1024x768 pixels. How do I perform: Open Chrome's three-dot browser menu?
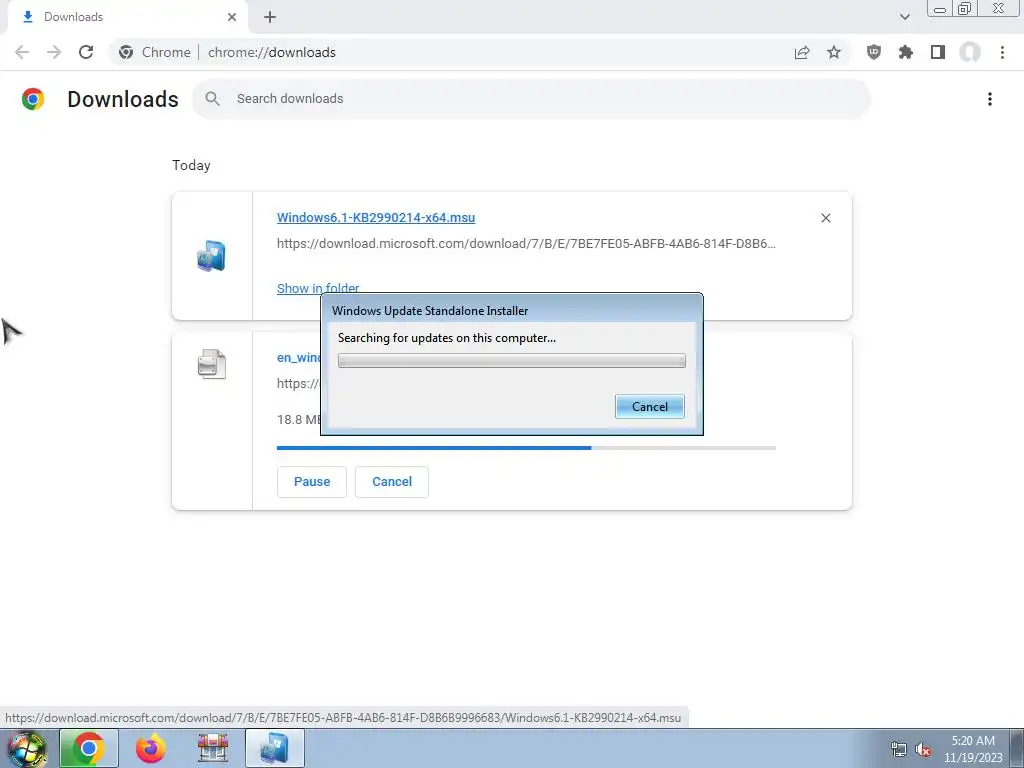pos(1002,52)
